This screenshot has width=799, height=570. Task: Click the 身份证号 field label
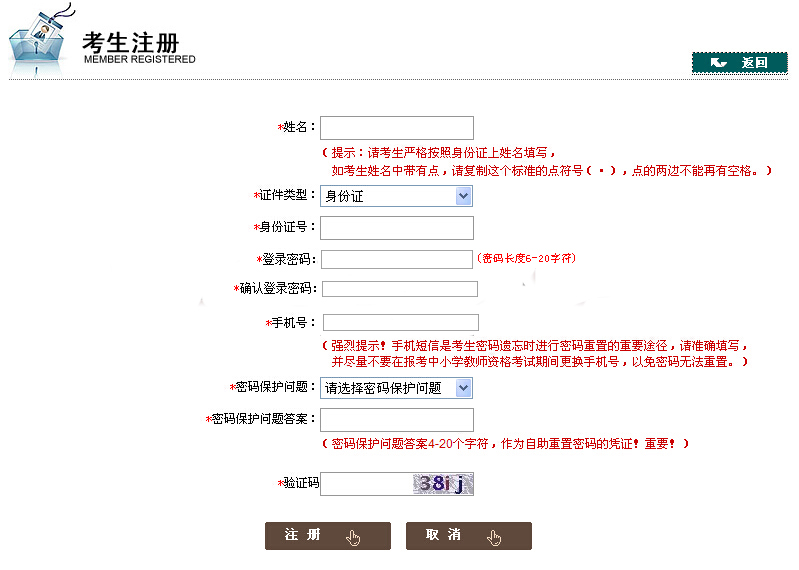click(x=285, y=227)
